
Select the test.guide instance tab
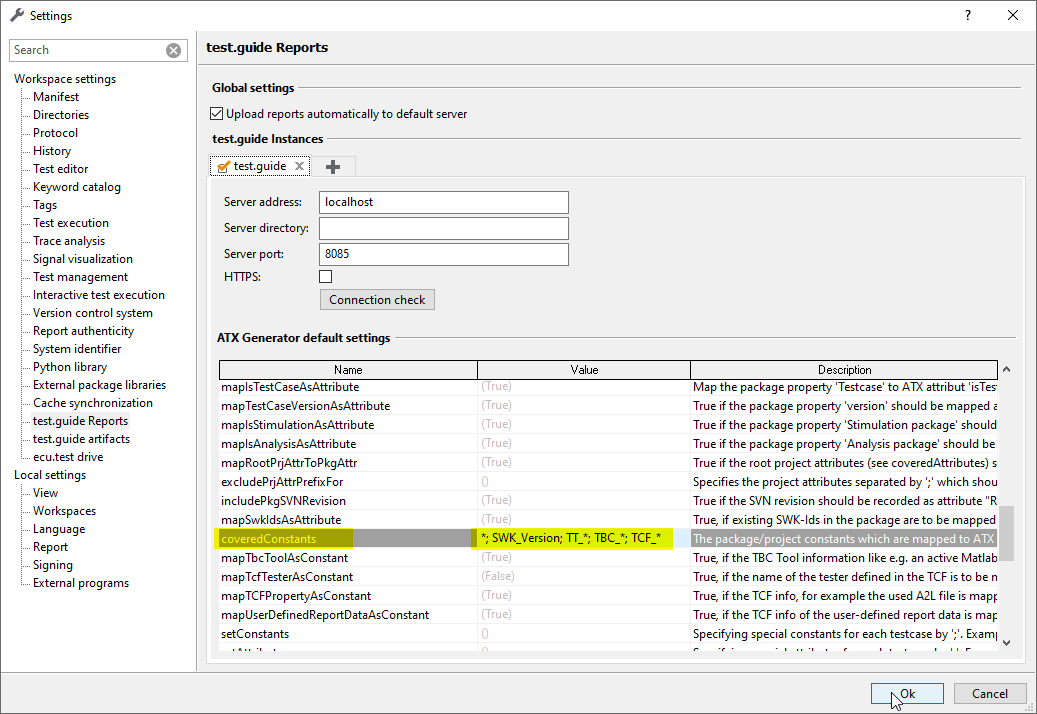click(259, 166)
